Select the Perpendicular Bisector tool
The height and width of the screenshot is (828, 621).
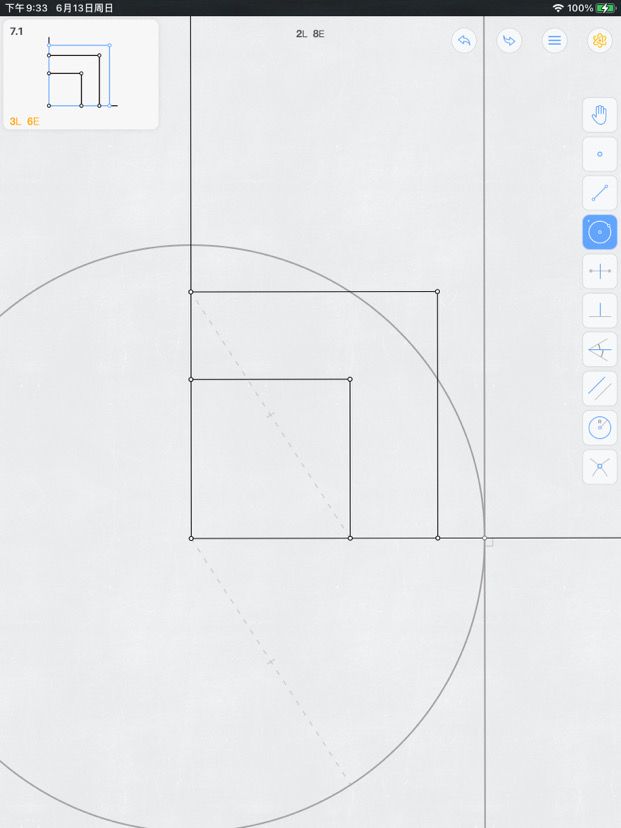(599, 271)
